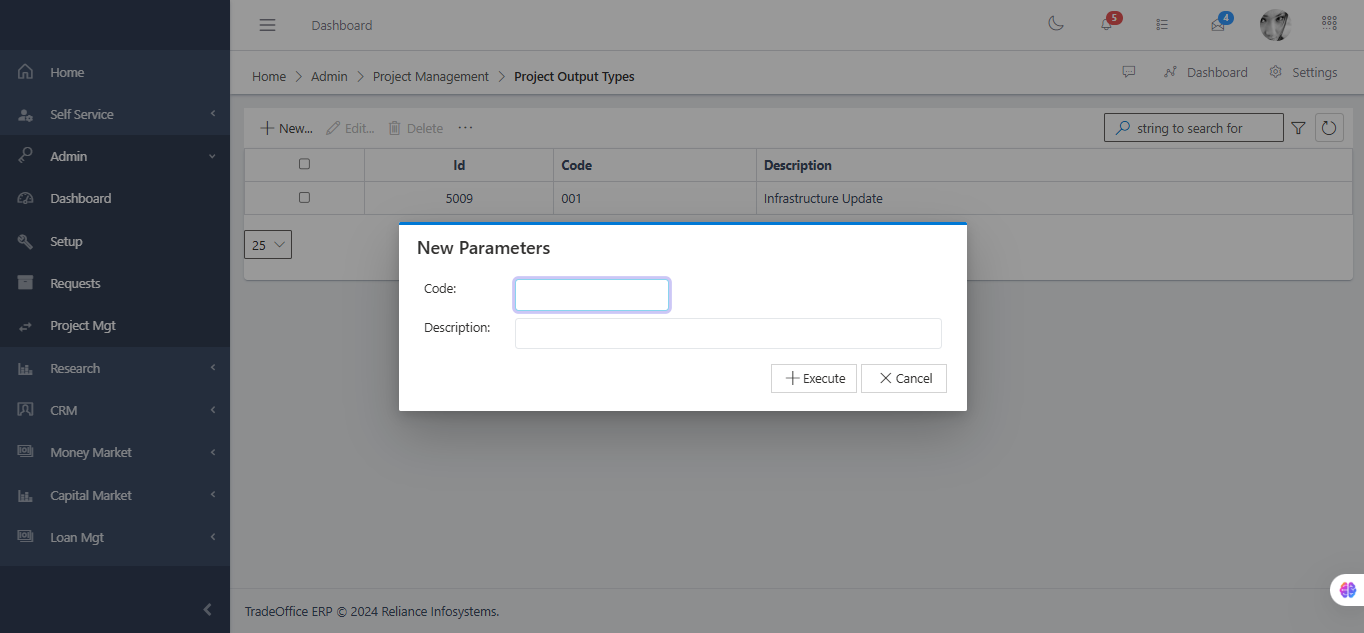Viewport: 1364px width, 633px height.
Task: Collapse the sidebar with bottom chevron
Action: click(x=207, y=609)
